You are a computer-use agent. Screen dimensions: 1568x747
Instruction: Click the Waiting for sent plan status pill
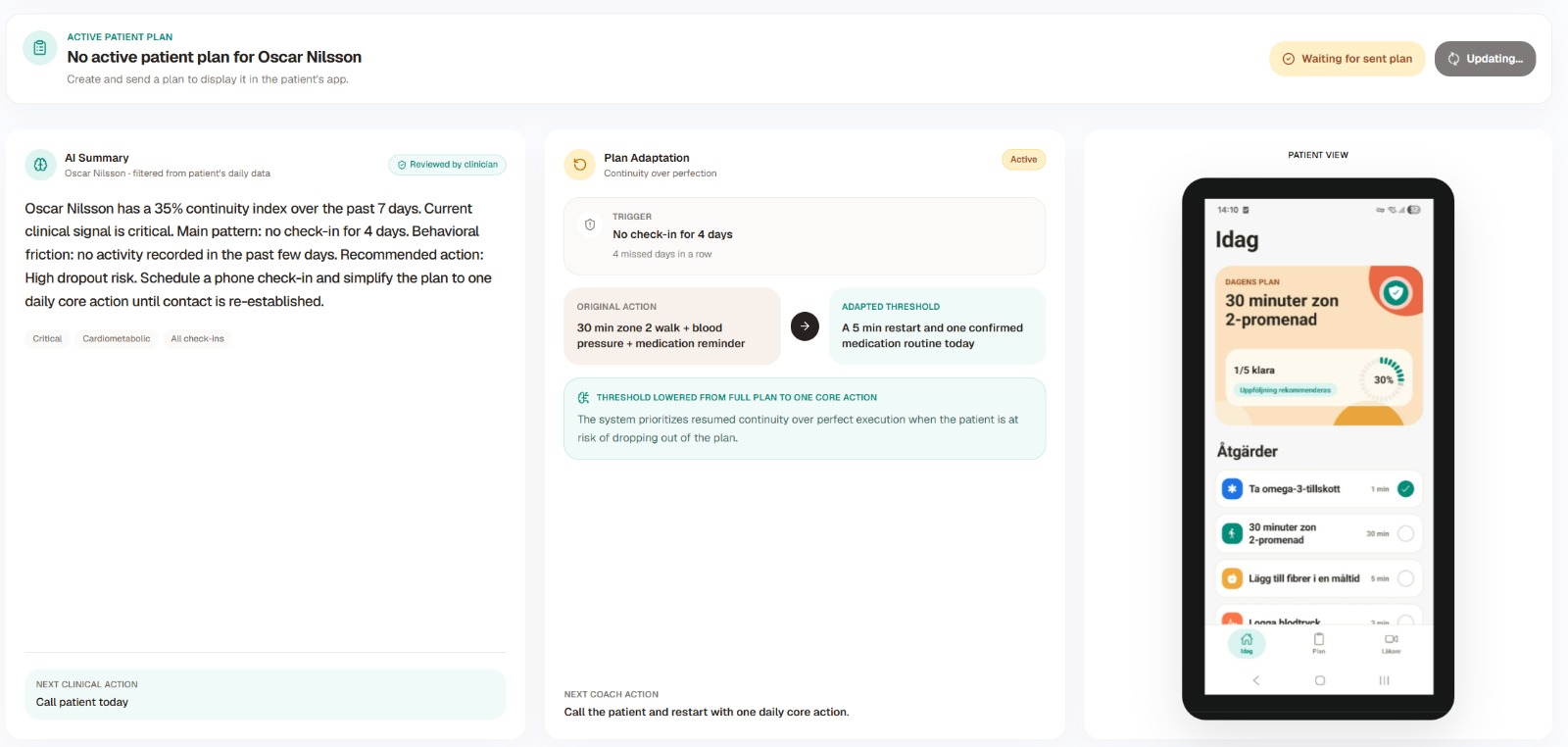[x=1347, y=59]
